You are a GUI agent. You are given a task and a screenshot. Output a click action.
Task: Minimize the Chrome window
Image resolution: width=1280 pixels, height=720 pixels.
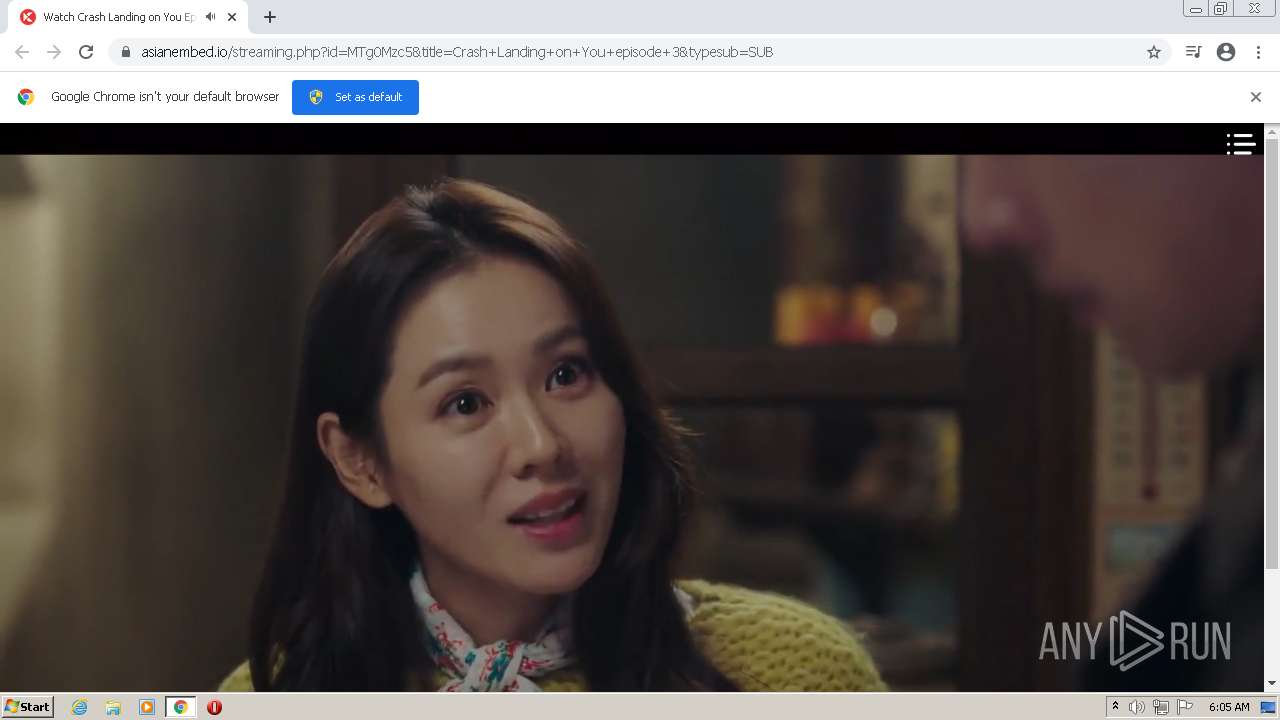[1195, 9]
